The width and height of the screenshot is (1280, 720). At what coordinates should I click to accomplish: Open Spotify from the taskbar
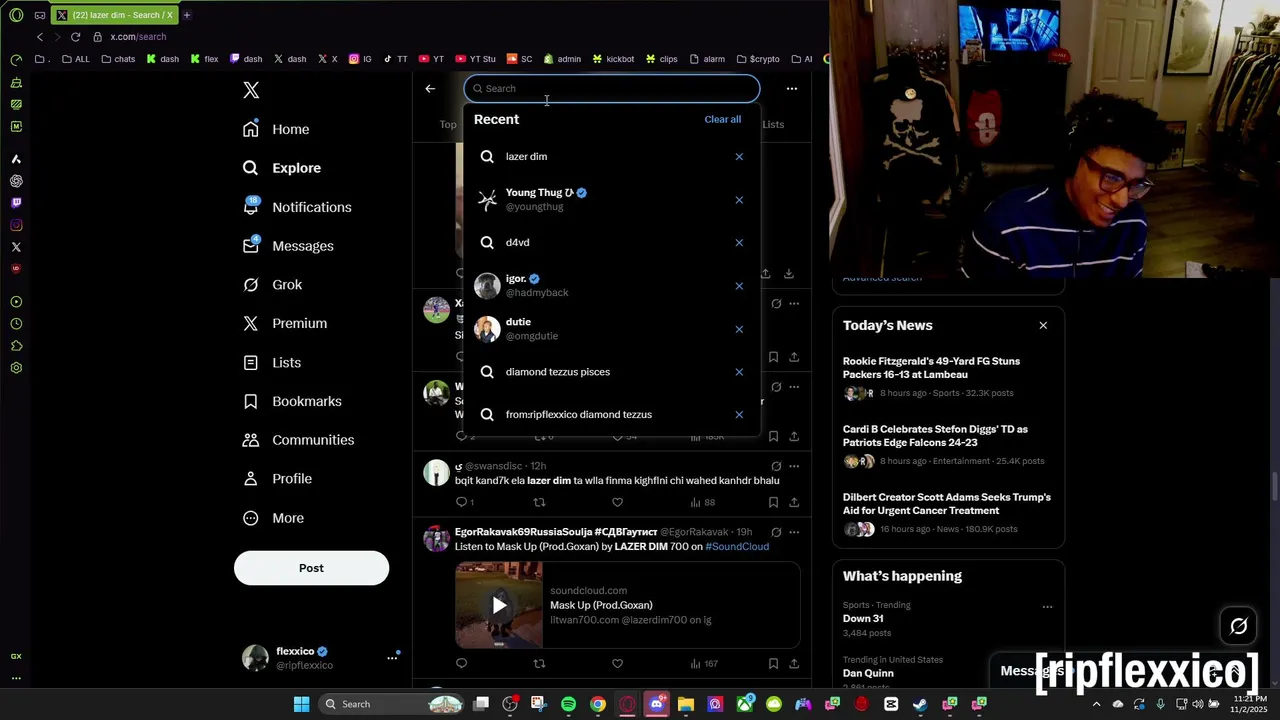pyautogui.click(x=568, y=704)
